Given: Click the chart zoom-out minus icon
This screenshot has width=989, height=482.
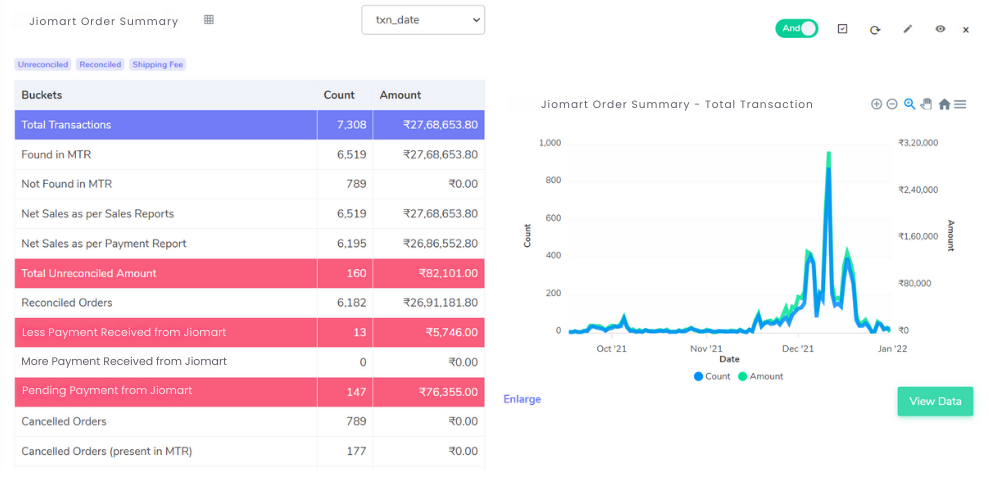Looking at the screenshot, I should [892, 104].
